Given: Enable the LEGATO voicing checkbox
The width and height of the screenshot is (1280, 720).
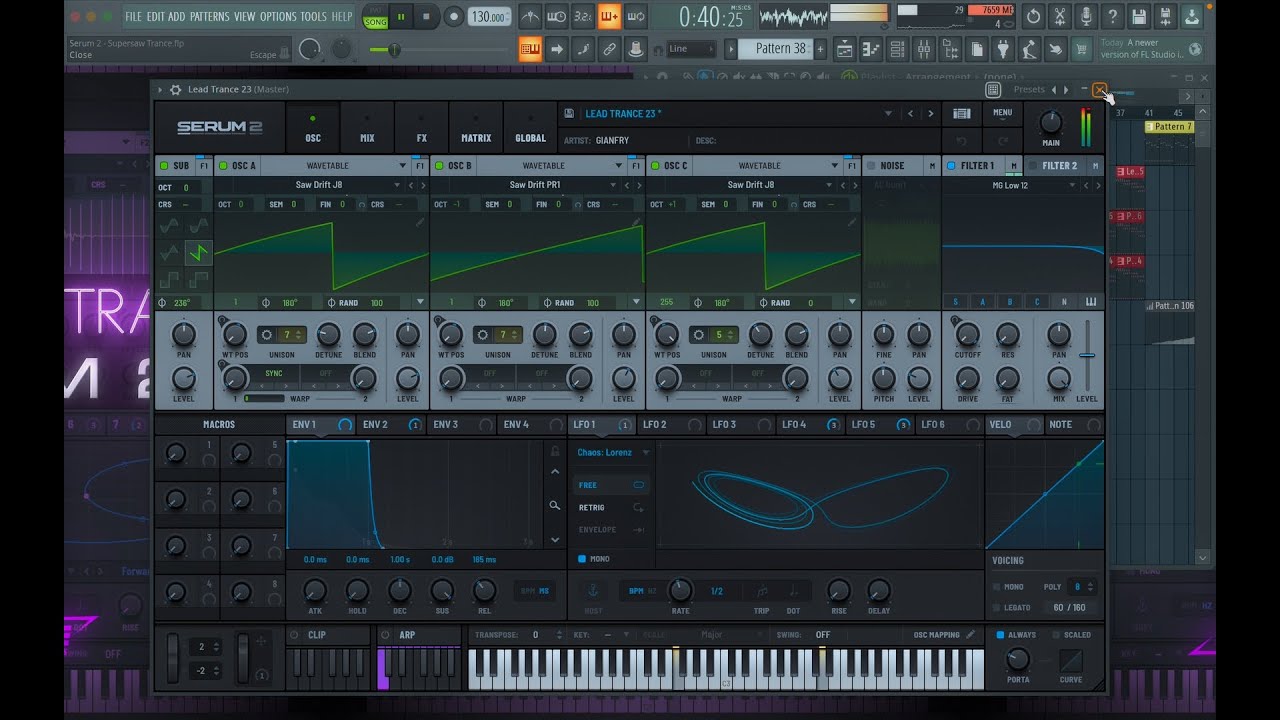Looking at the screenshot, I should click(997, 607).
